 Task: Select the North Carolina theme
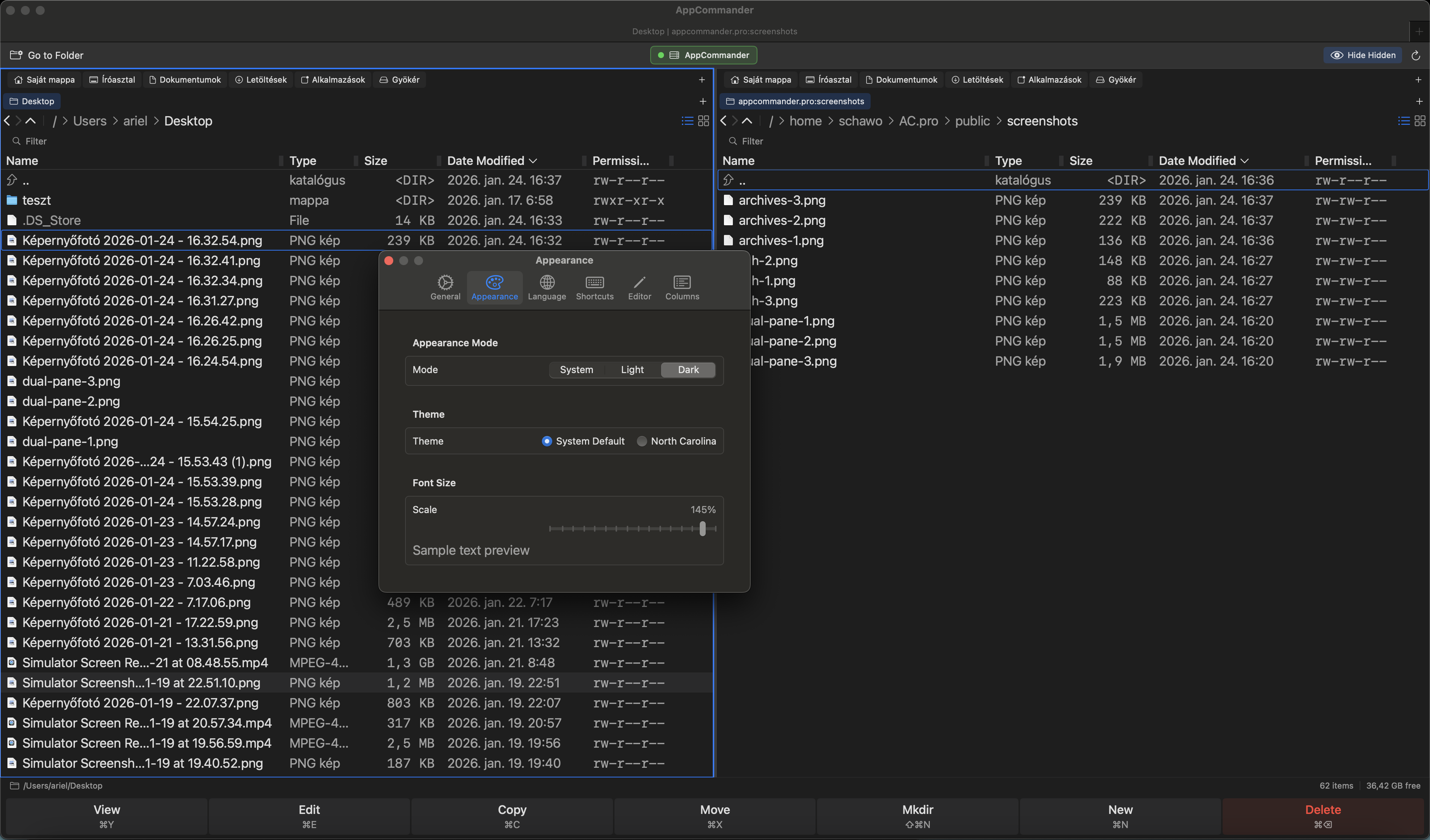(642, 441)
